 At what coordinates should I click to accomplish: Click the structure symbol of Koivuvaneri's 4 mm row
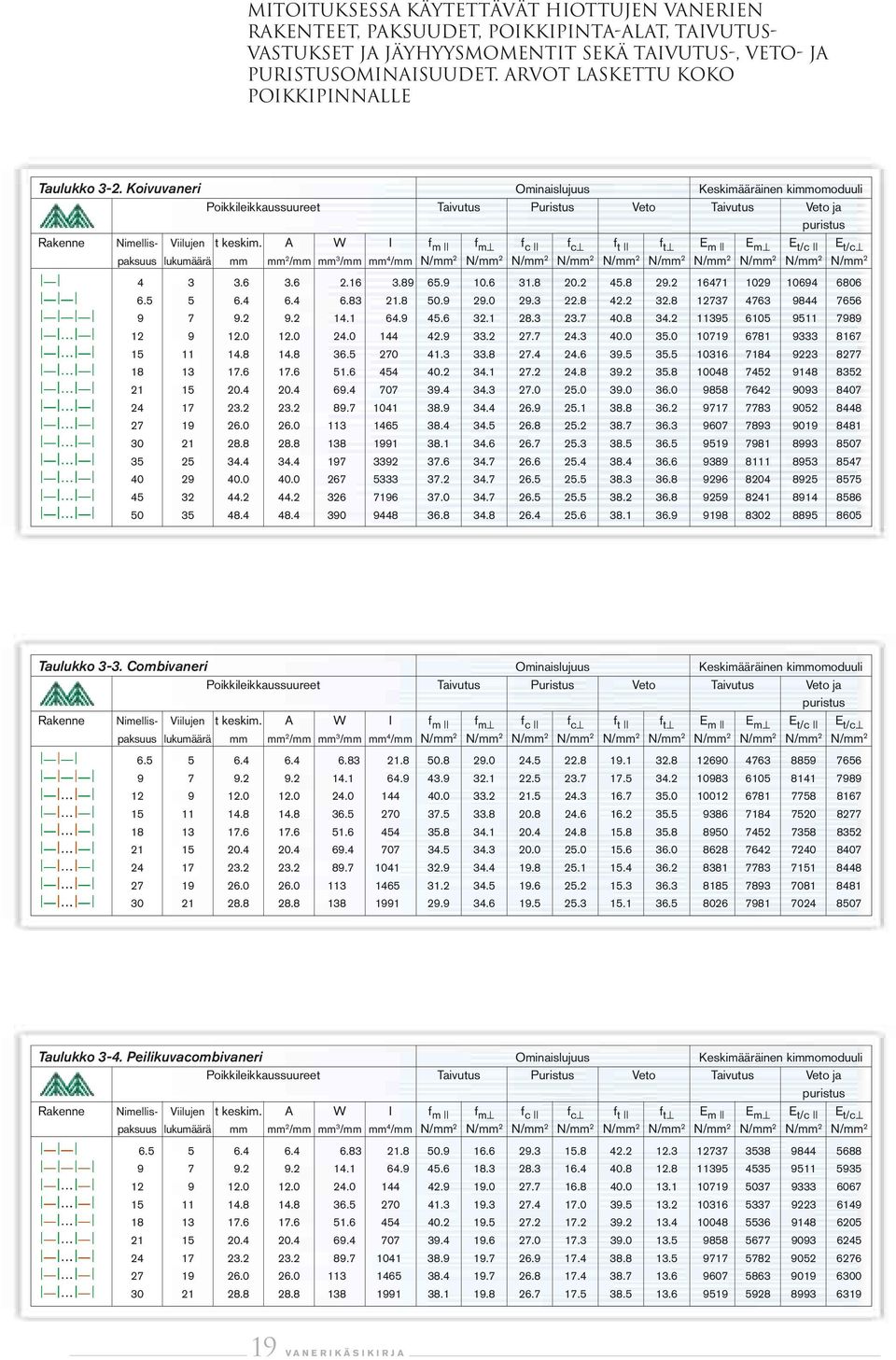pos(49,282)
